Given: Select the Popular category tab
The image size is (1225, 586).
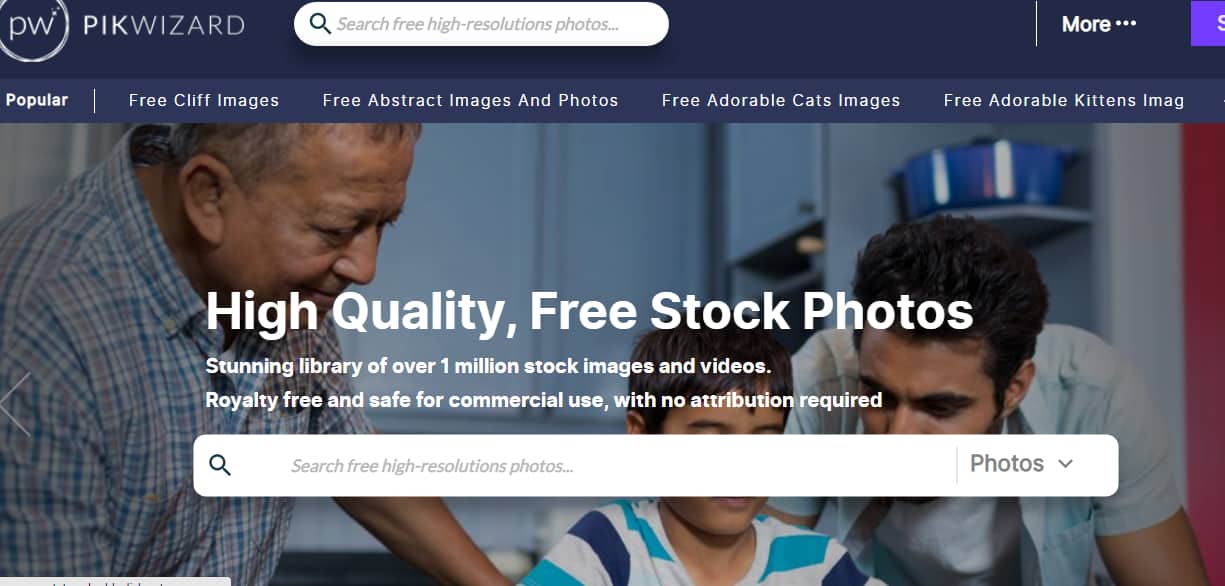Looking at the screenshot, I should 37,100.
